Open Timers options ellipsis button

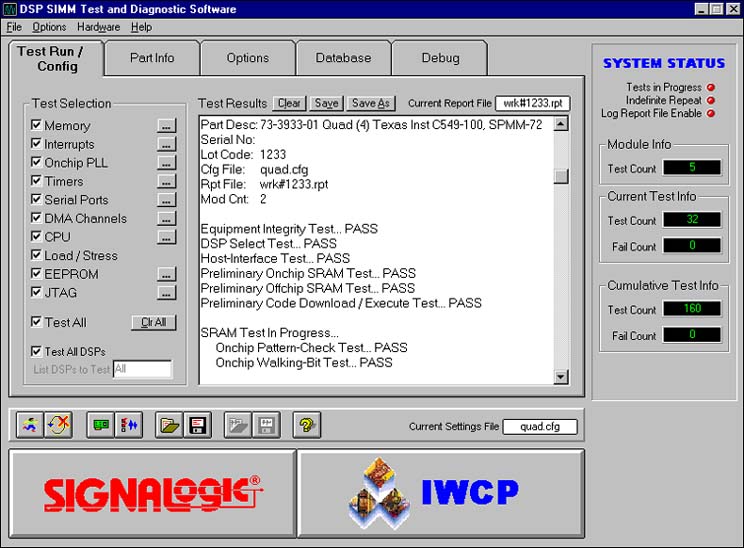(x=166, y=181)
